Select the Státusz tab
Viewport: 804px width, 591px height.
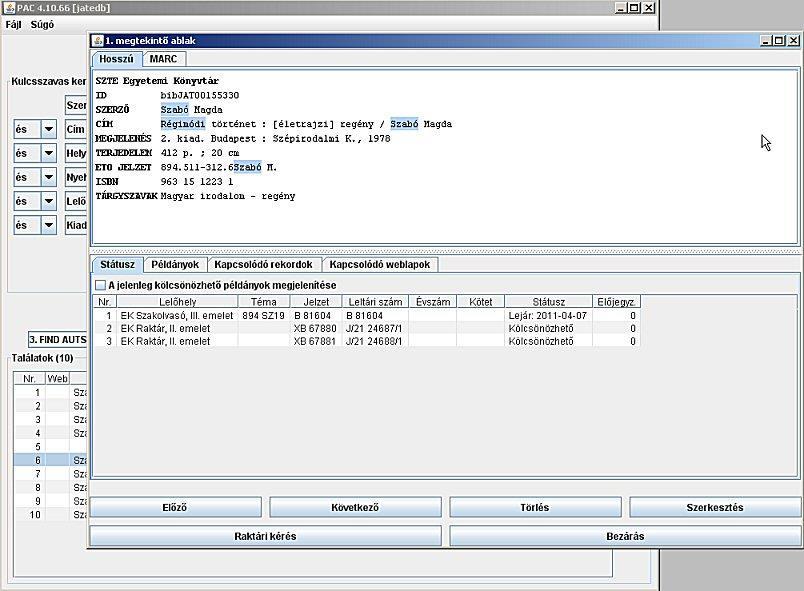(x=117, y=264)
